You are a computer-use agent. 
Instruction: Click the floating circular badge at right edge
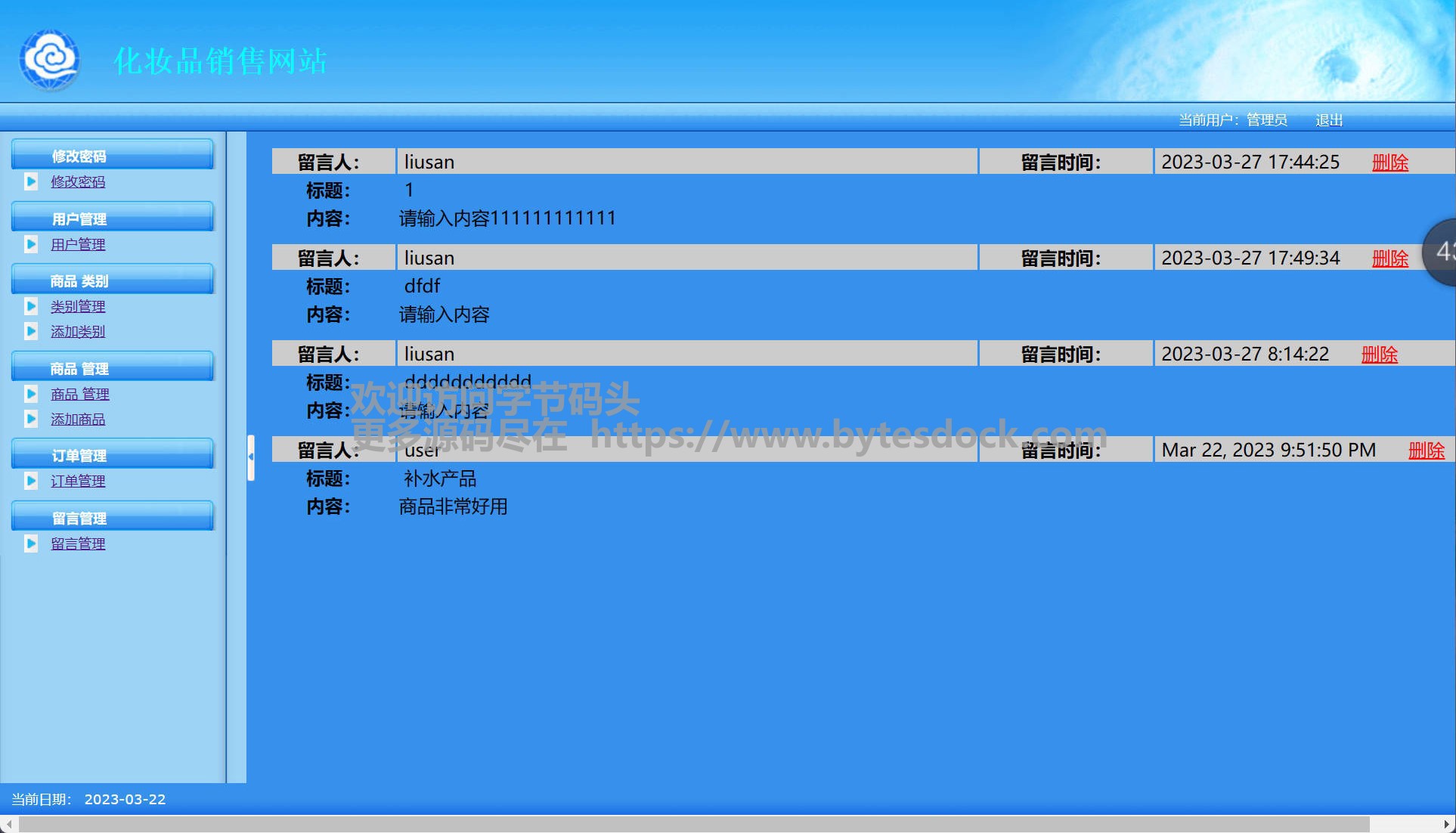click(1441, 251)
